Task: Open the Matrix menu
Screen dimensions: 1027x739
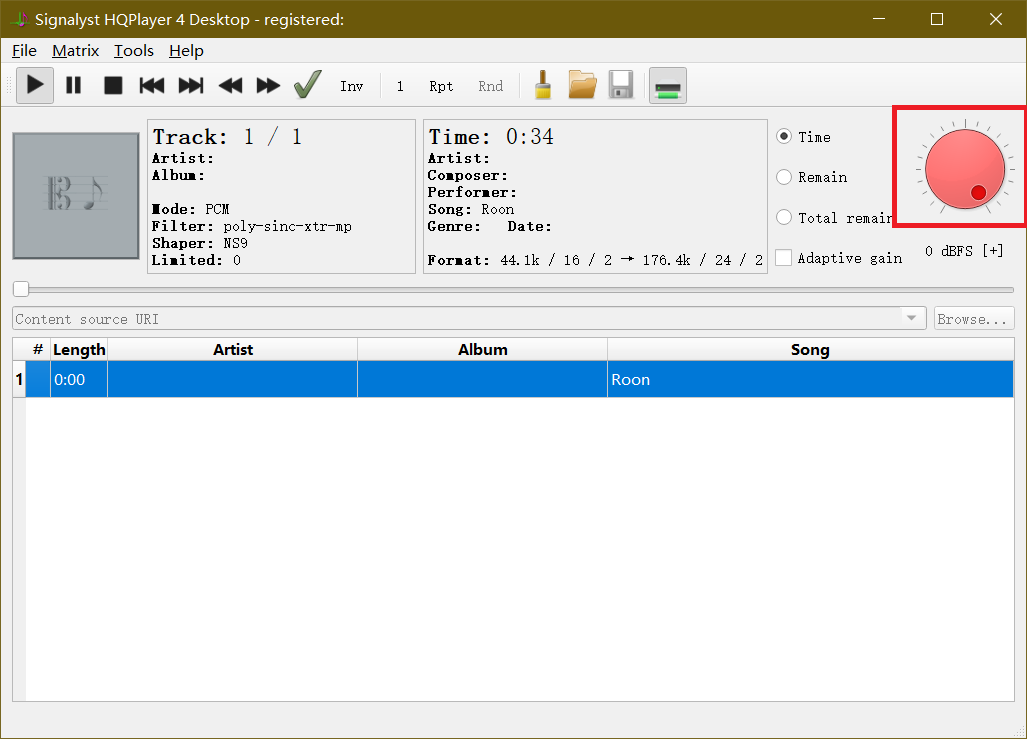Action: click(76, 50)
